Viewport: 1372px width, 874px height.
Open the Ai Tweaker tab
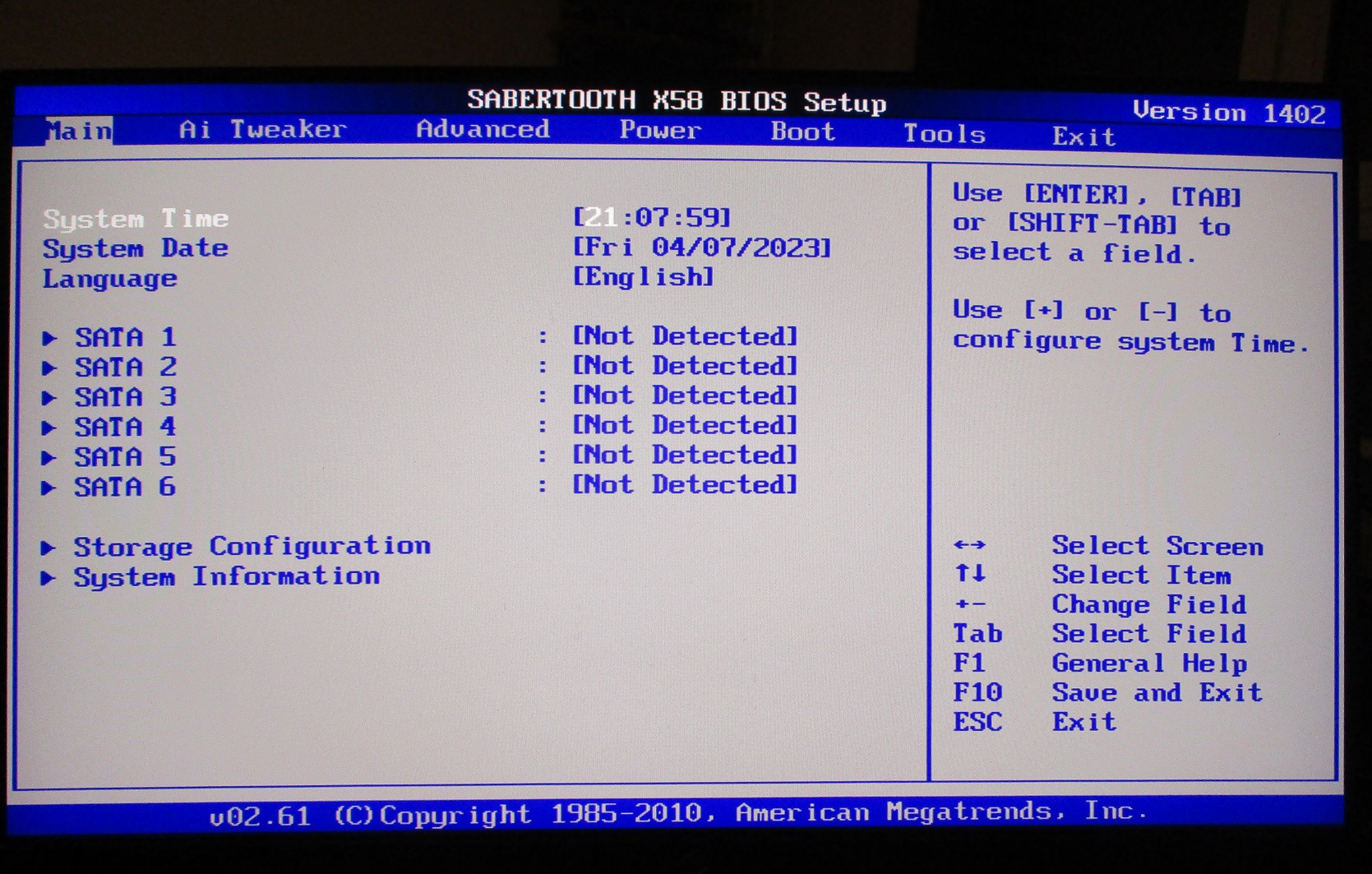(263, 130)
